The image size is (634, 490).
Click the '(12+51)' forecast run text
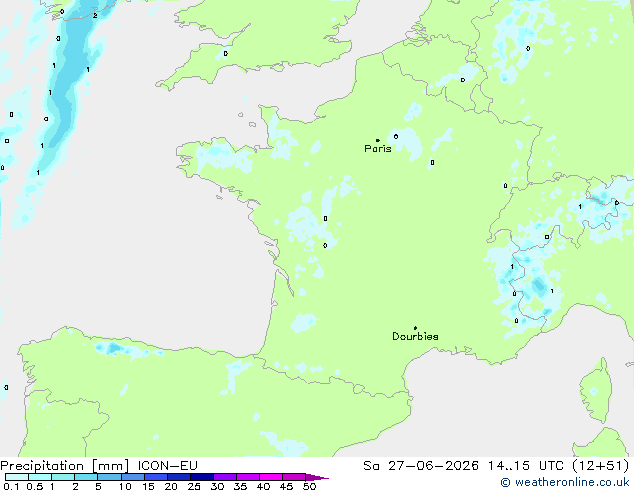click(x=601, y=466)
